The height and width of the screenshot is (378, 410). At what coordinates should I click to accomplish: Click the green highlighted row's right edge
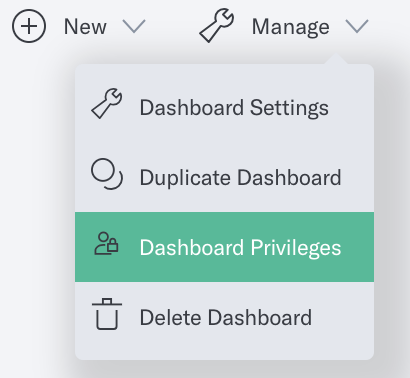[x=370, y=247]
